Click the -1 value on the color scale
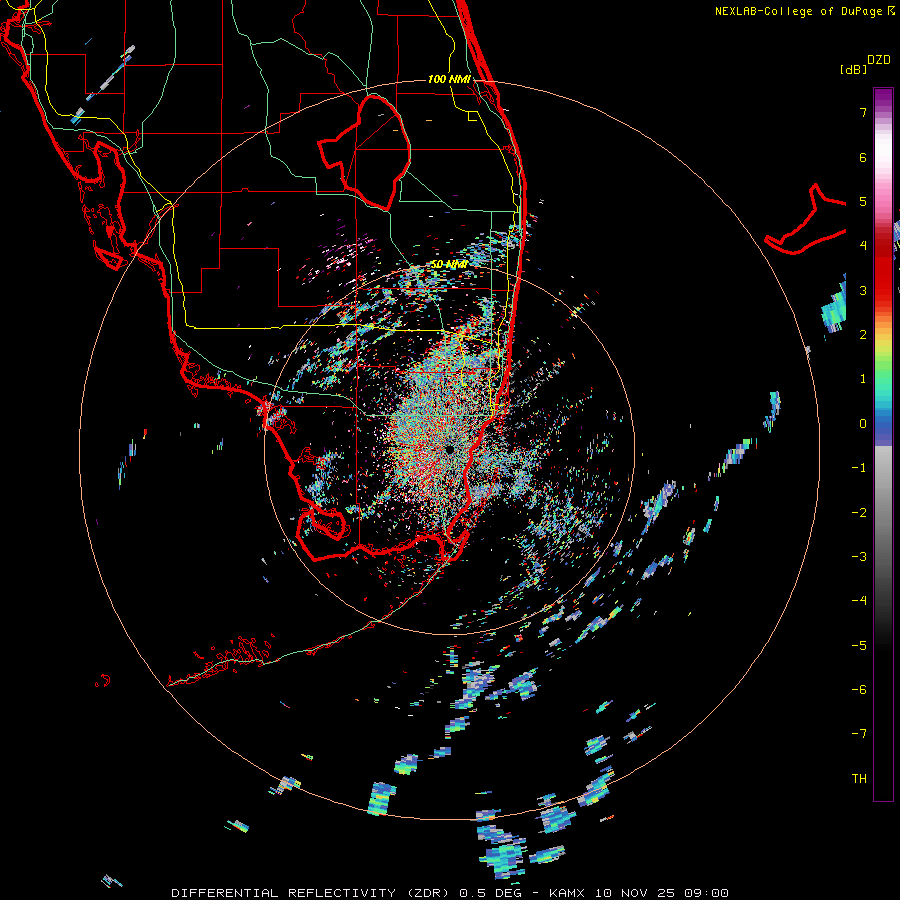This screenshot has width=900, height=900. [859, 468]
